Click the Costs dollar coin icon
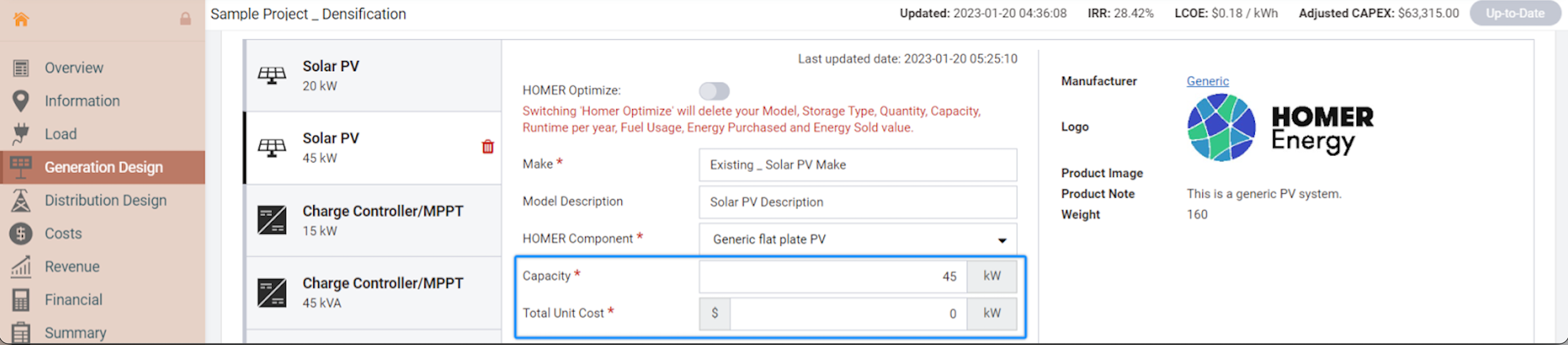The image size is (1568, 345). 21,233
